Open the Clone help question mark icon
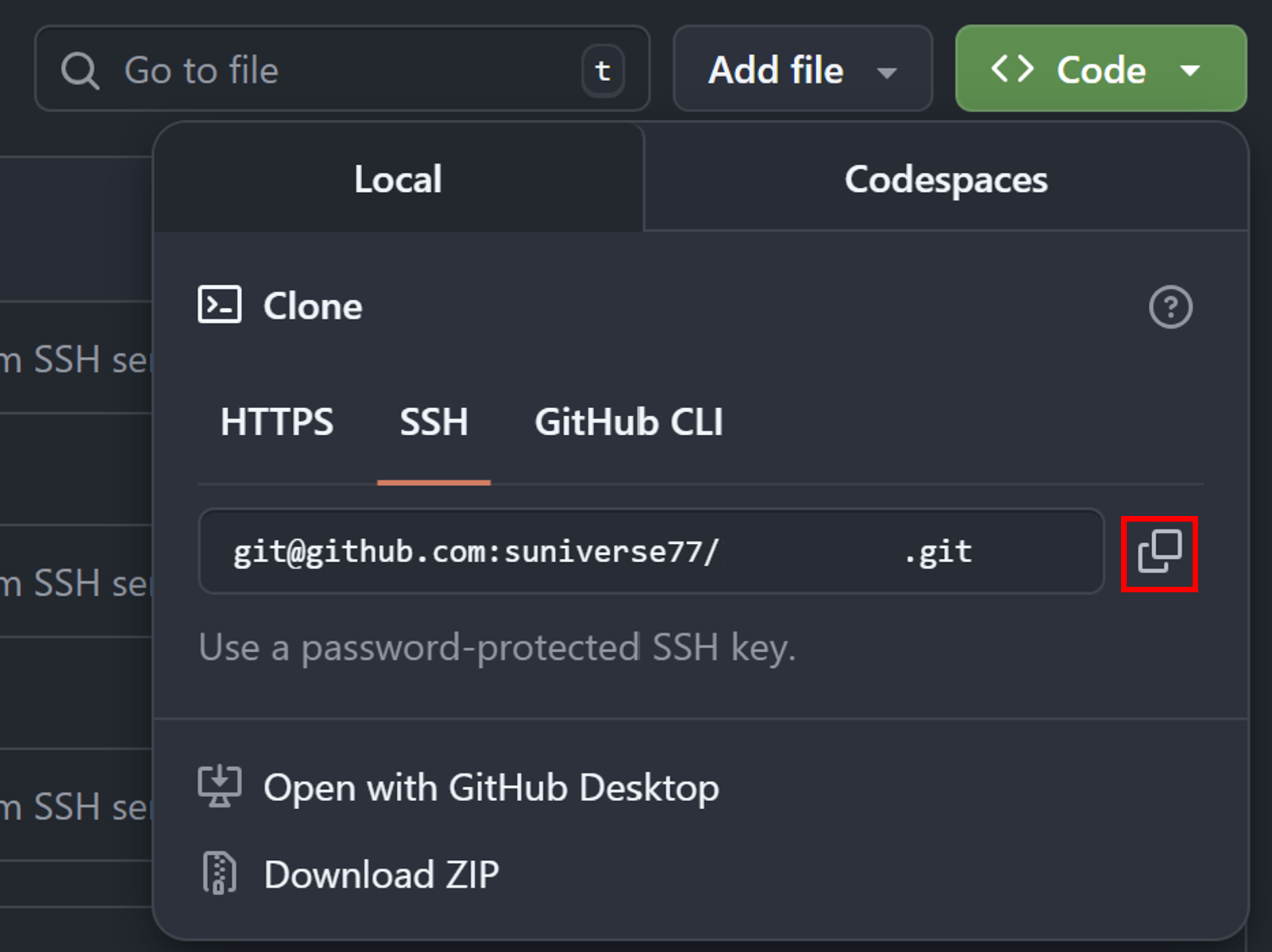The image size is (1272, 952). click(x=1170, y=306)
